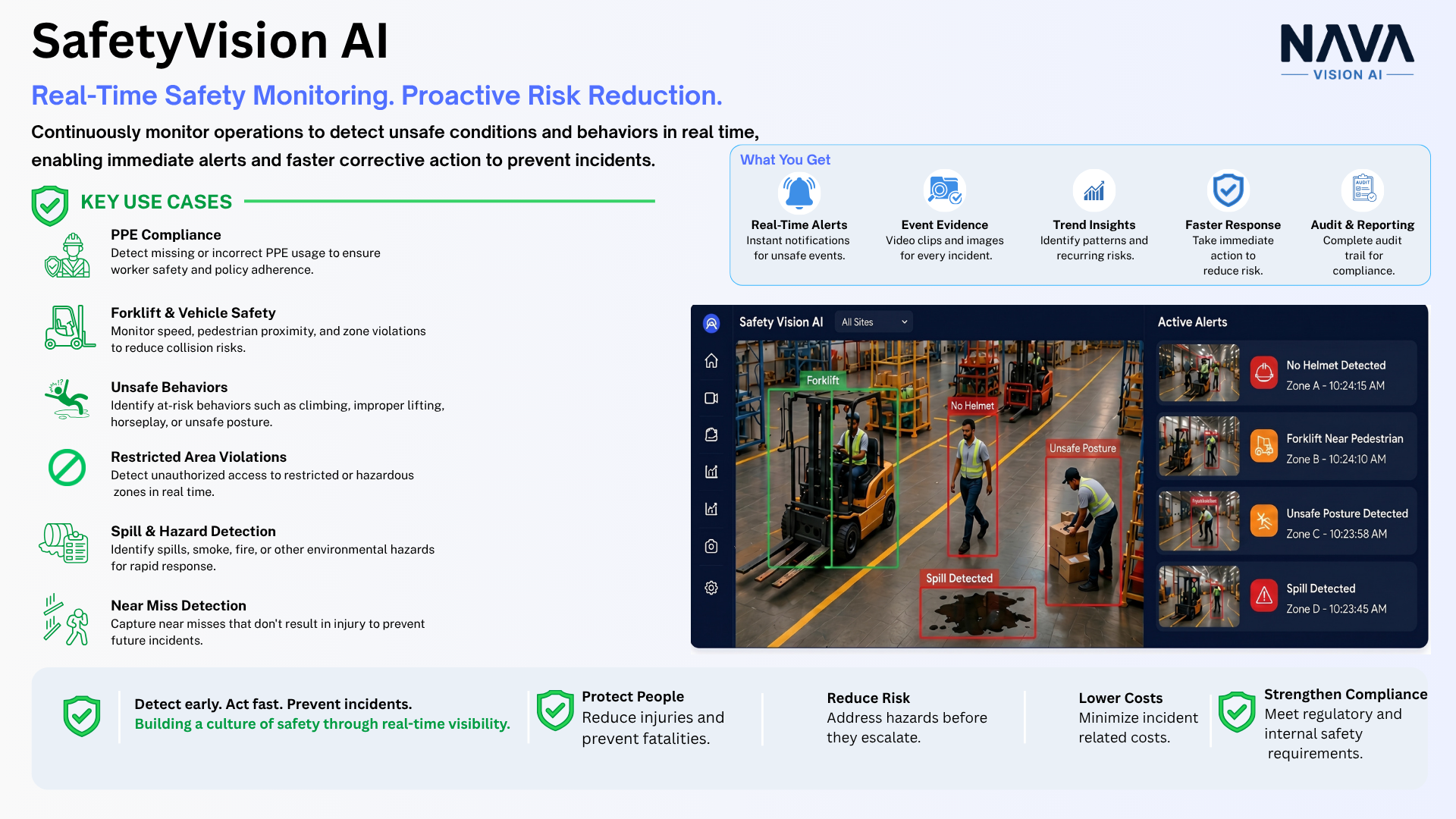
Task: Click the PPE Compliance worker icon
Action: (x=68, y=256)
